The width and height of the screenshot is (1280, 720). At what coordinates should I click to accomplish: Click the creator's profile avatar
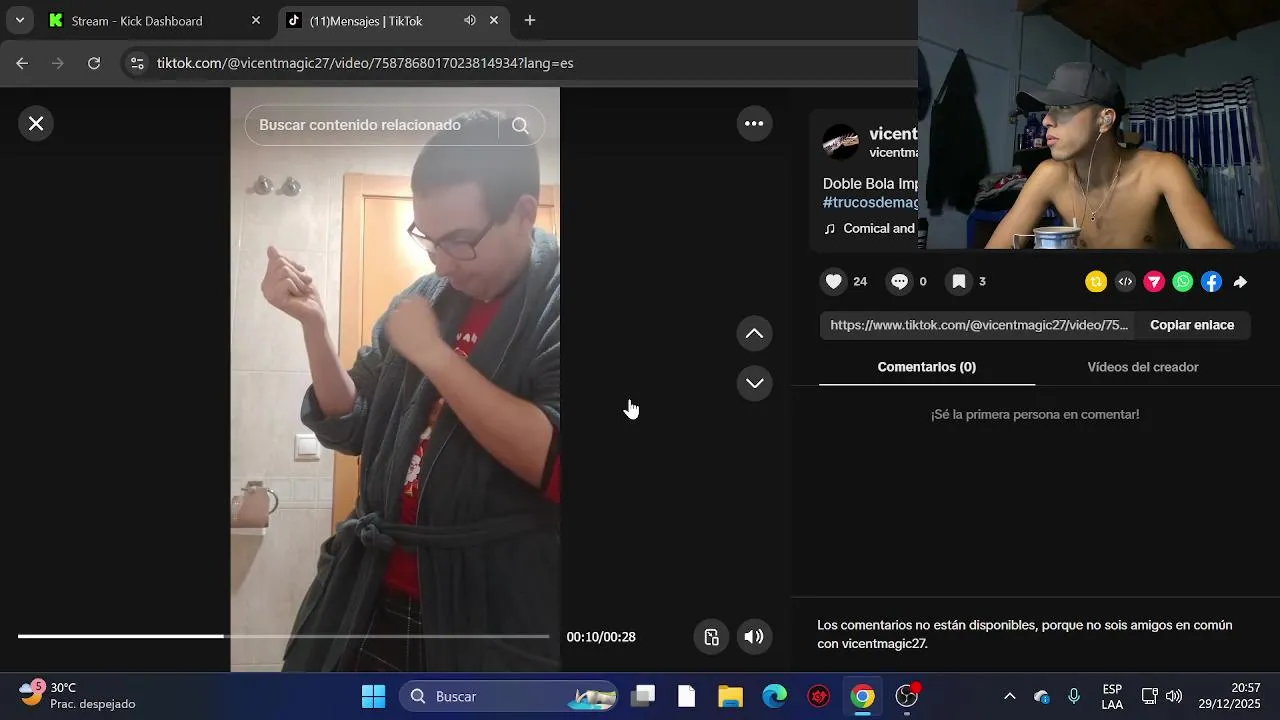(x=840, y=142)
